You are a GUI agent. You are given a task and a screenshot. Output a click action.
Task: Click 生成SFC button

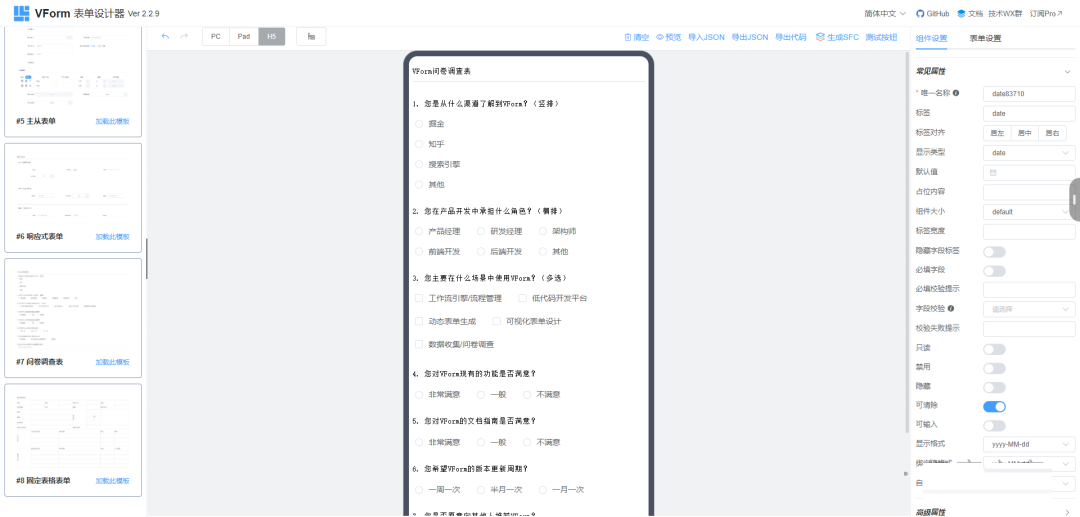coord(837,37)
